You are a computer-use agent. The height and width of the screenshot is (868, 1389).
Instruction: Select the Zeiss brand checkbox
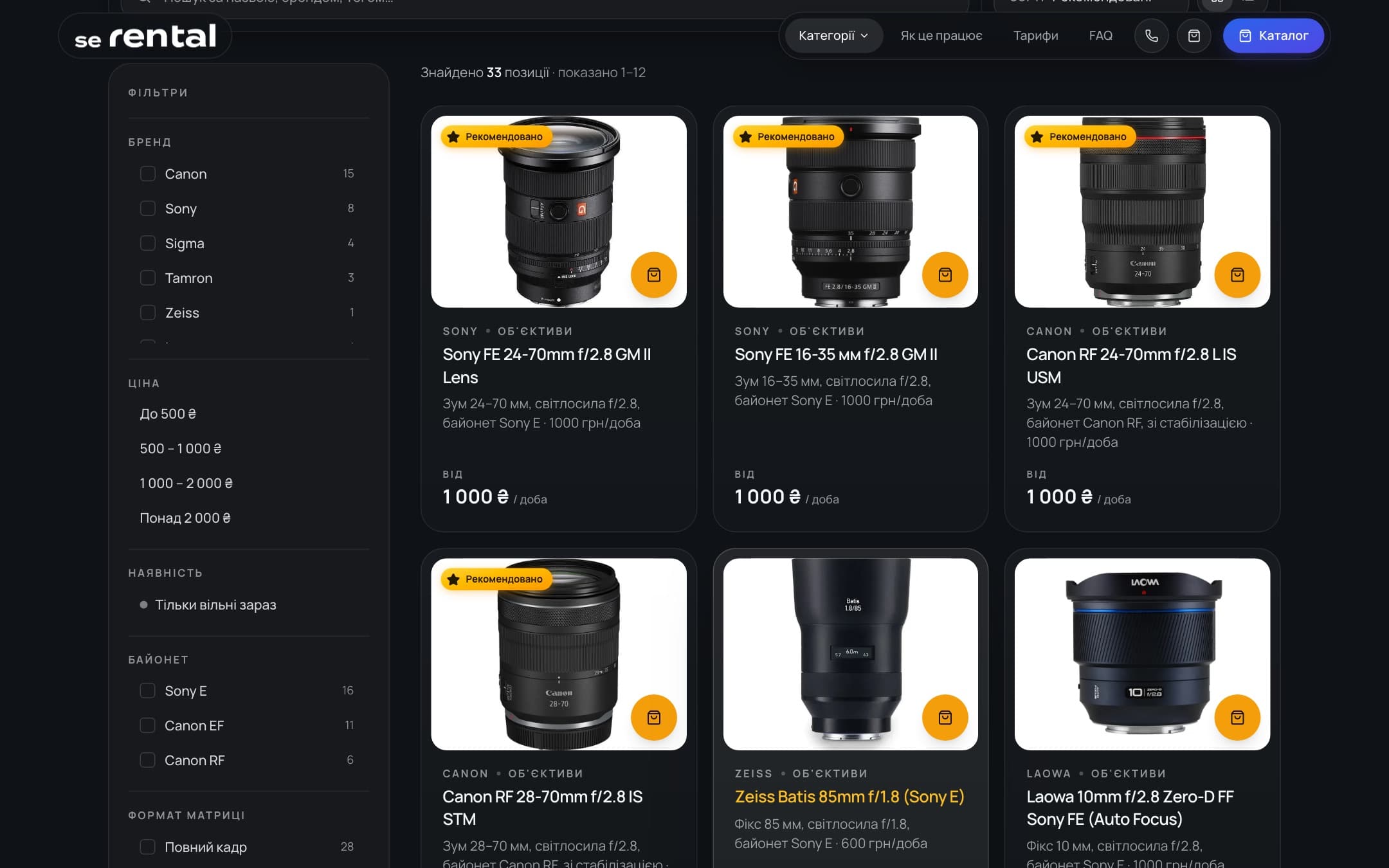pyautogui.click(x=148, y=312)
